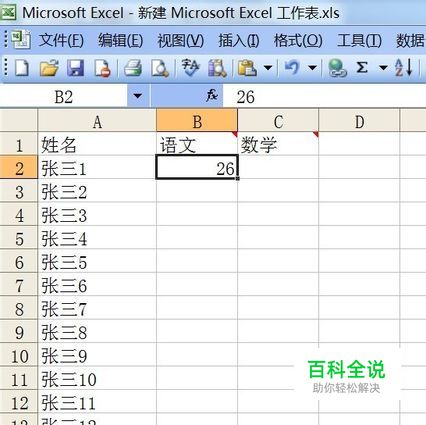
Task: Click cell containing 张三4
Action: tap(97, 238)
